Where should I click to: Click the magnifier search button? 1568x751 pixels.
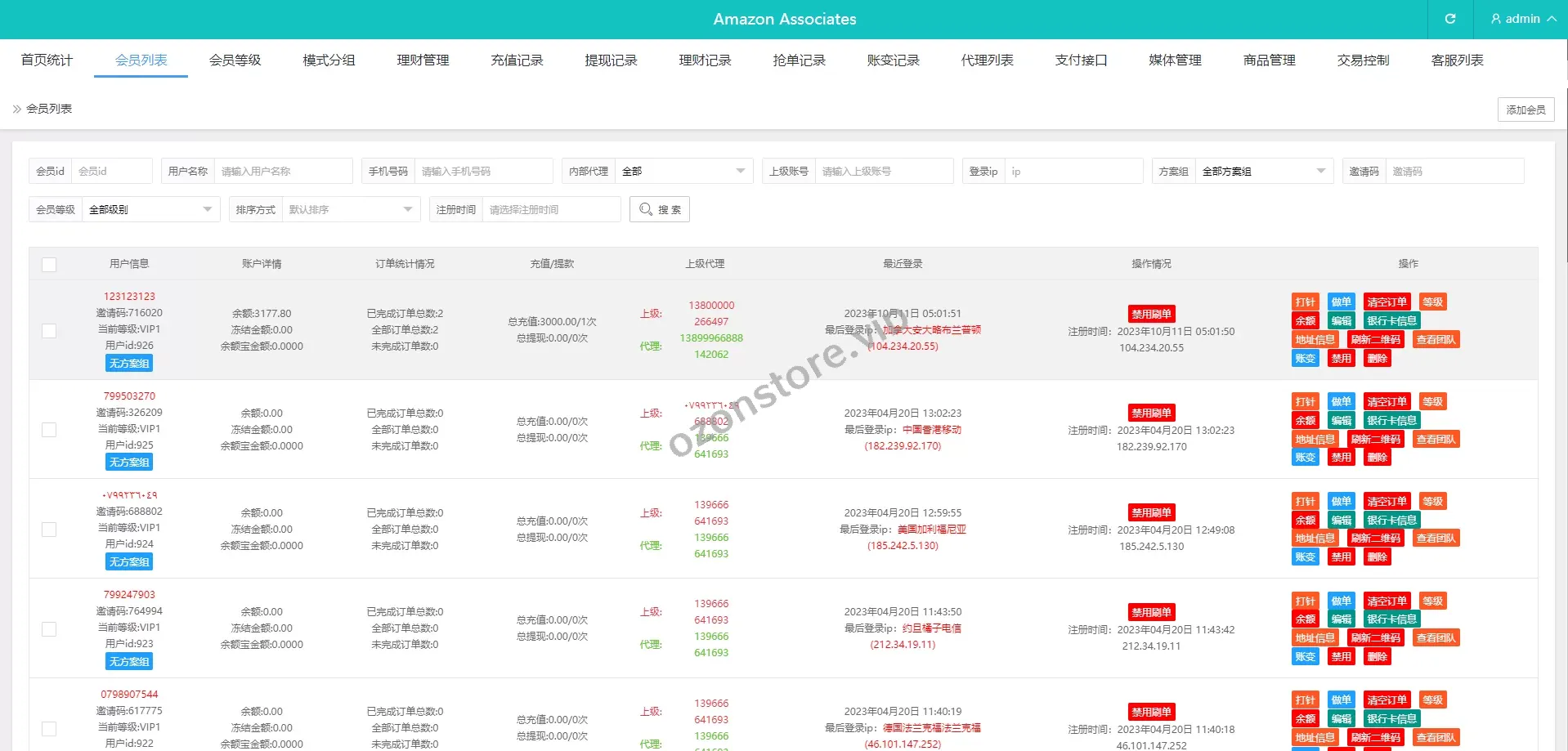coord(659,209)
